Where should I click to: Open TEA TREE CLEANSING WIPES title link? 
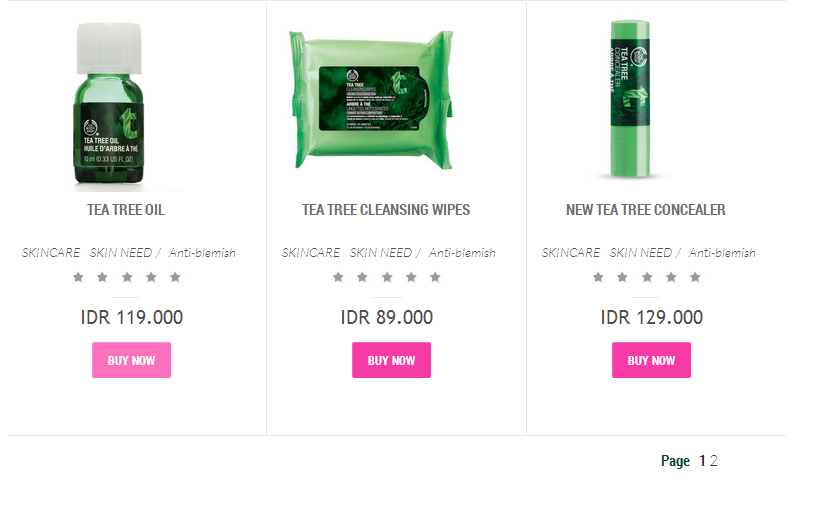pyautogui.click(x=386, y=209)
